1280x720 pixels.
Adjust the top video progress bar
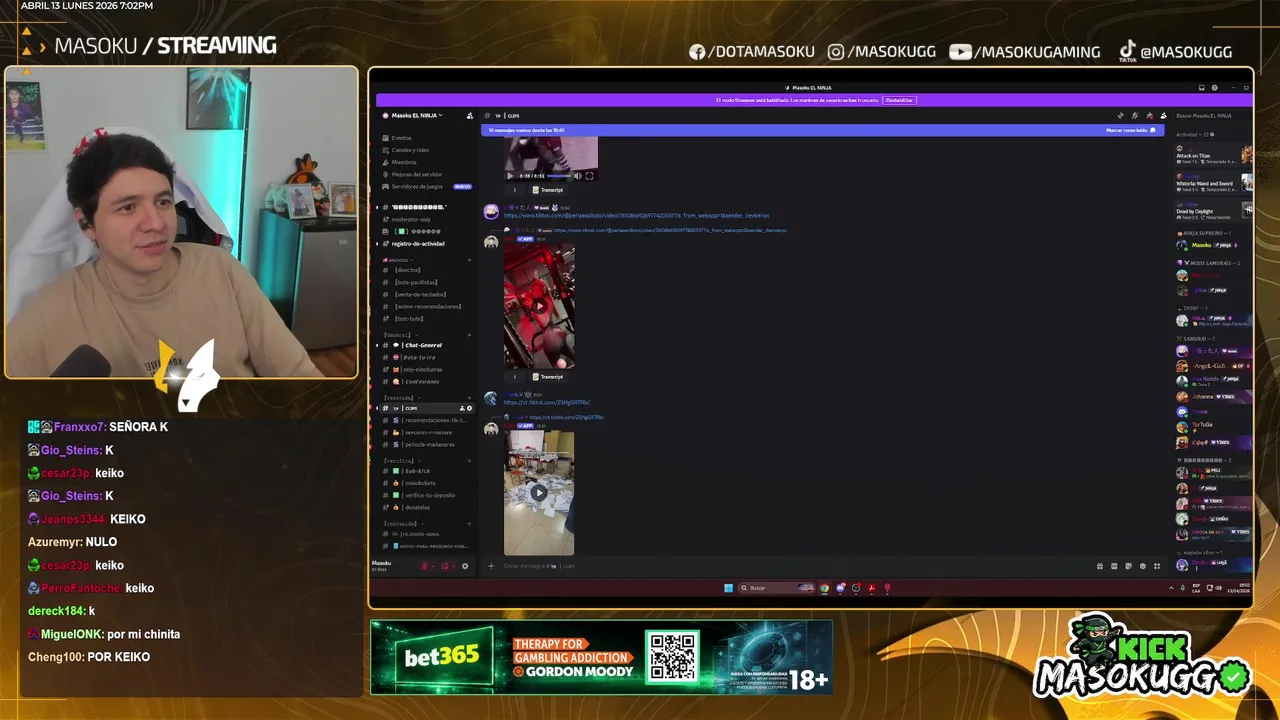558,175
